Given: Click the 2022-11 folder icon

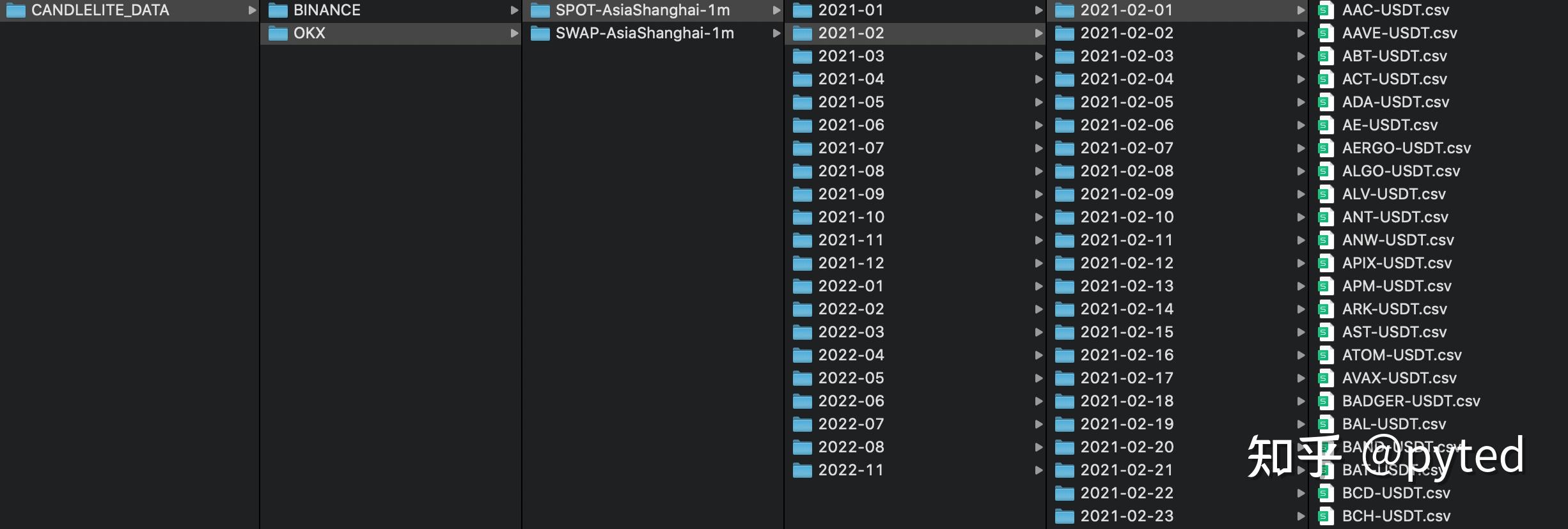Looking at the screenshot, I should pos(803,470).
